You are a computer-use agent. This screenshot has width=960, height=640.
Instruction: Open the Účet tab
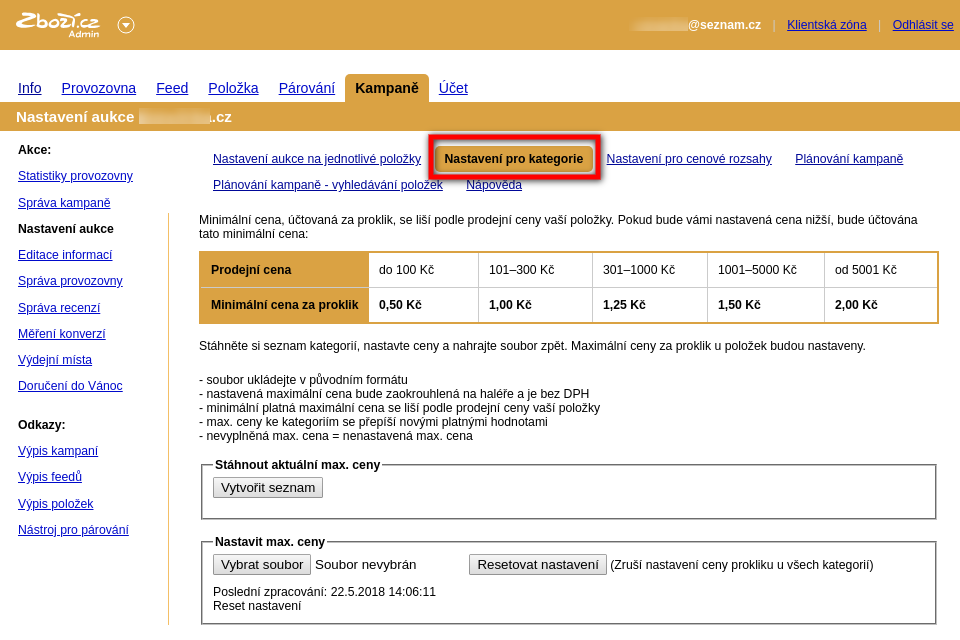tap(453, 88)
